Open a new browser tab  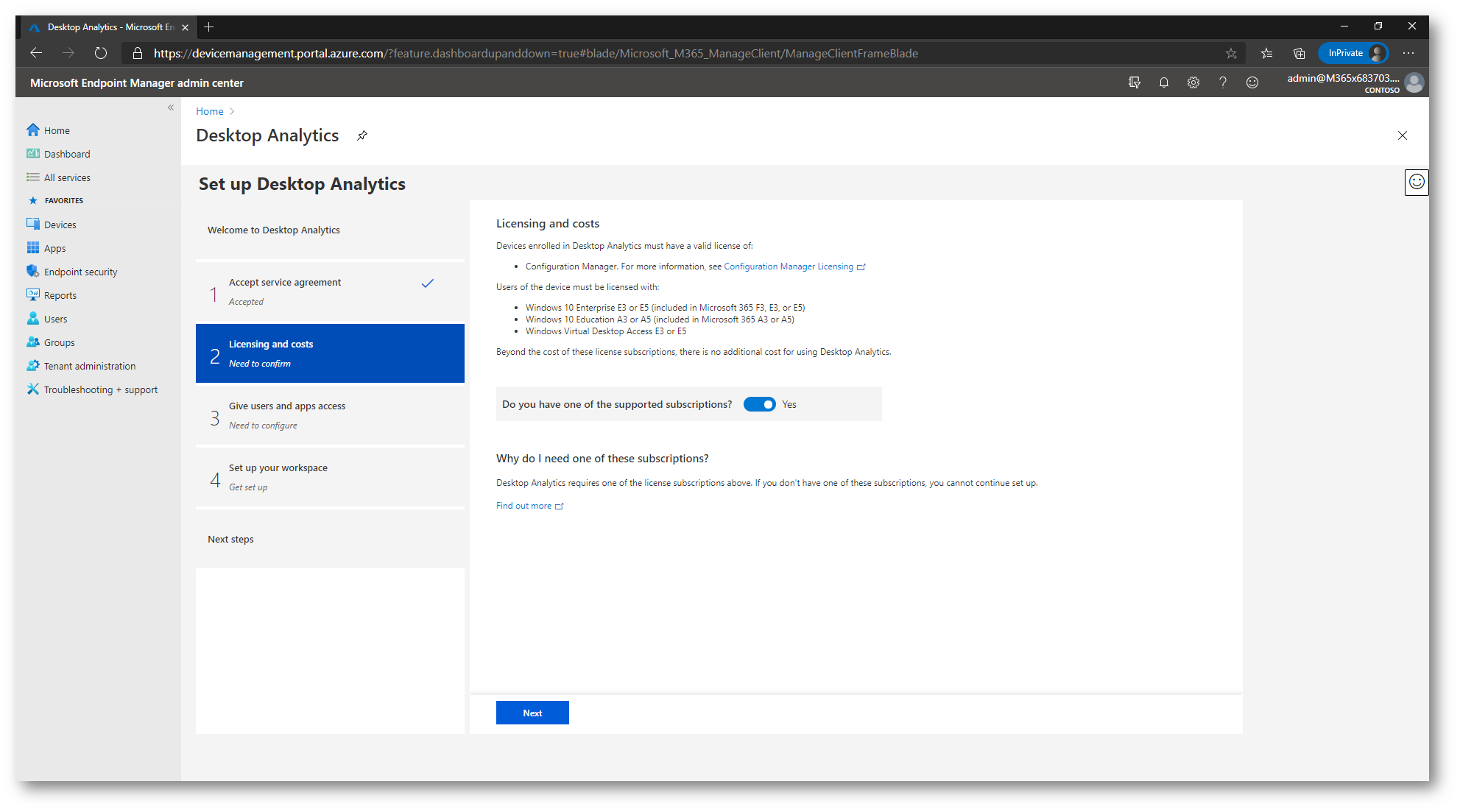(x=209, y=27)
